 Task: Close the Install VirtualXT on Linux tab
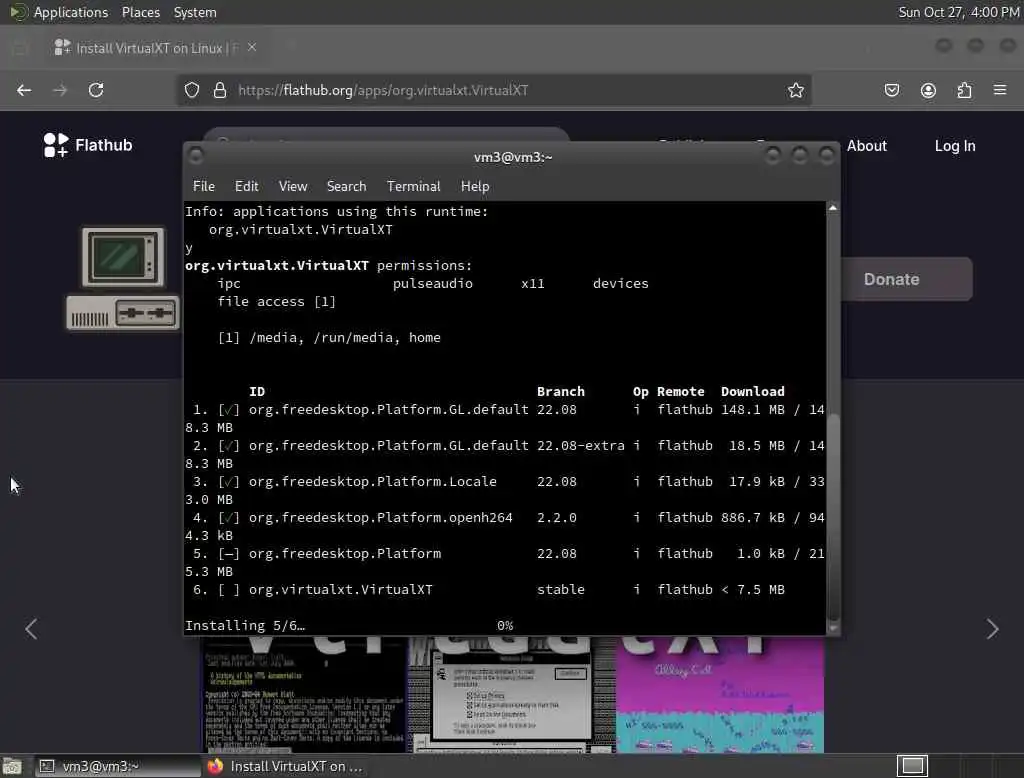point(252,47)
